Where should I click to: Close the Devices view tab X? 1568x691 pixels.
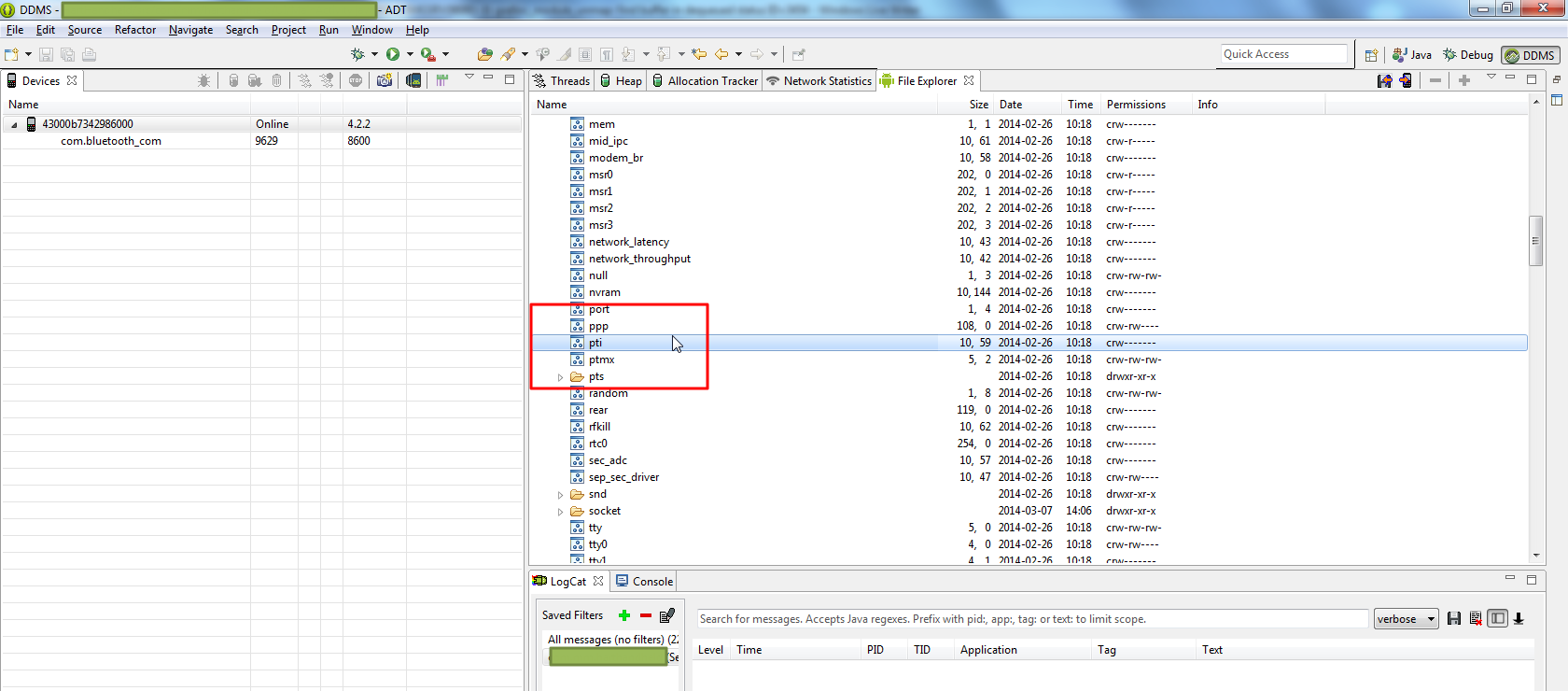[72, 80]
